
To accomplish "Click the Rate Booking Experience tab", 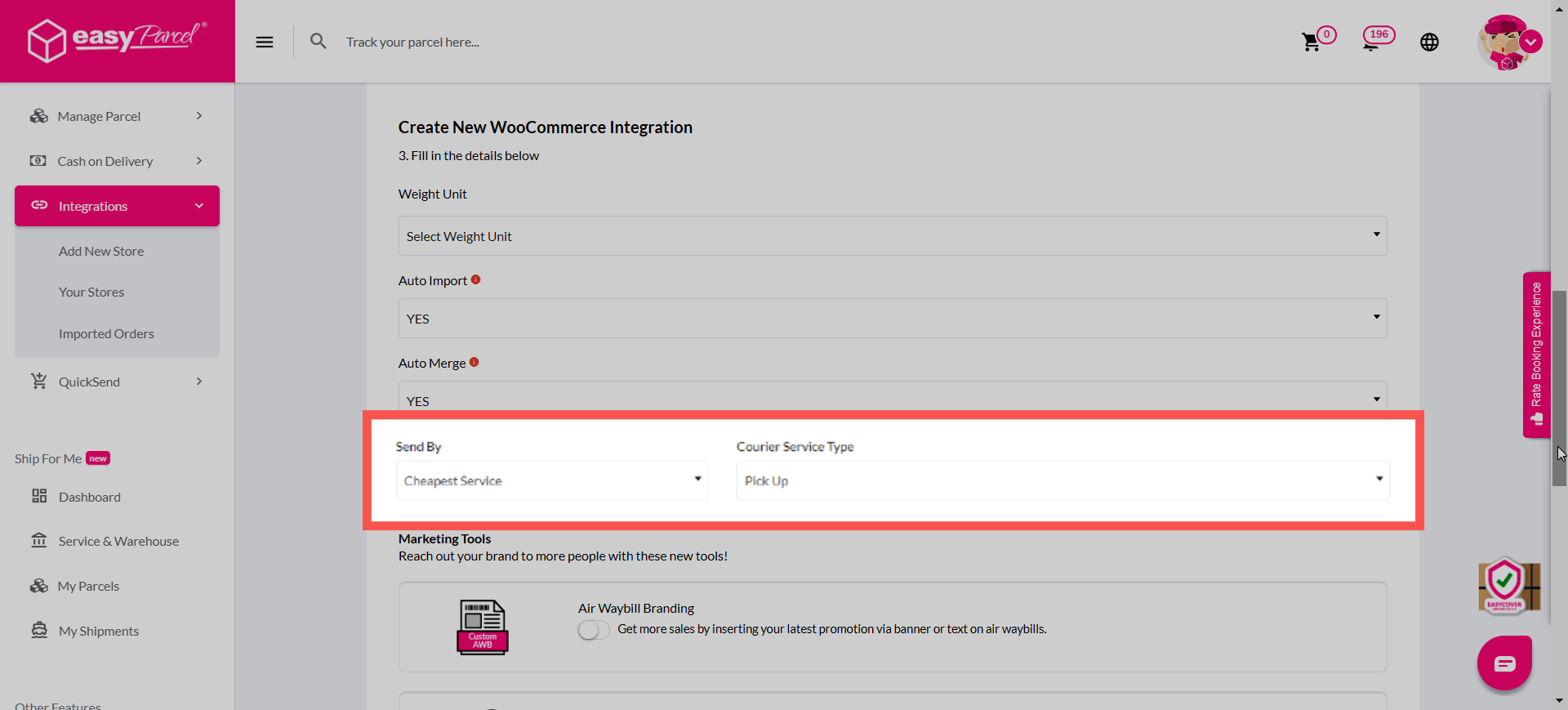I will click(1536, 355).
